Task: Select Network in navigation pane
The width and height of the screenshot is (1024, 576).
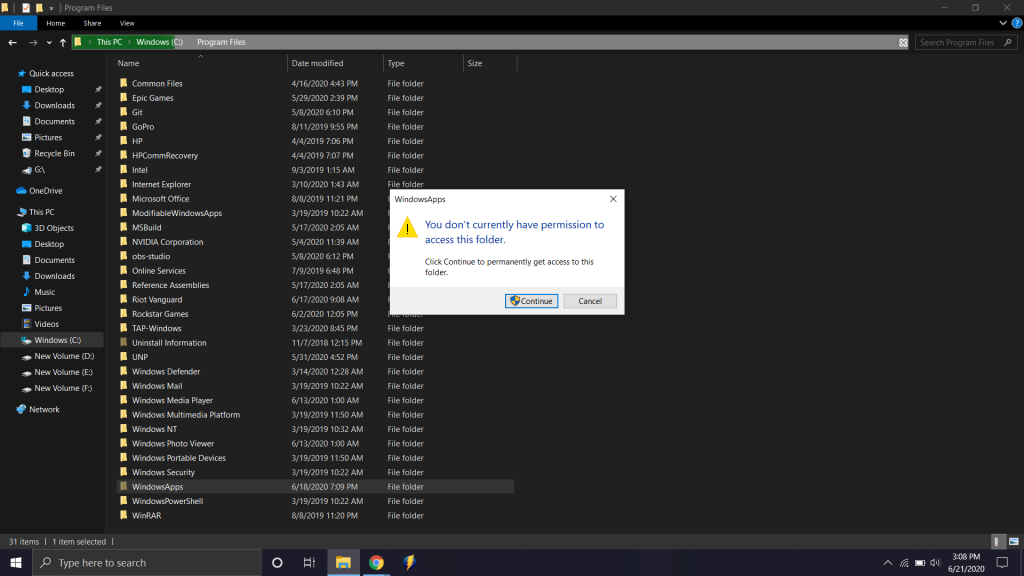Action: coord(44,409)
